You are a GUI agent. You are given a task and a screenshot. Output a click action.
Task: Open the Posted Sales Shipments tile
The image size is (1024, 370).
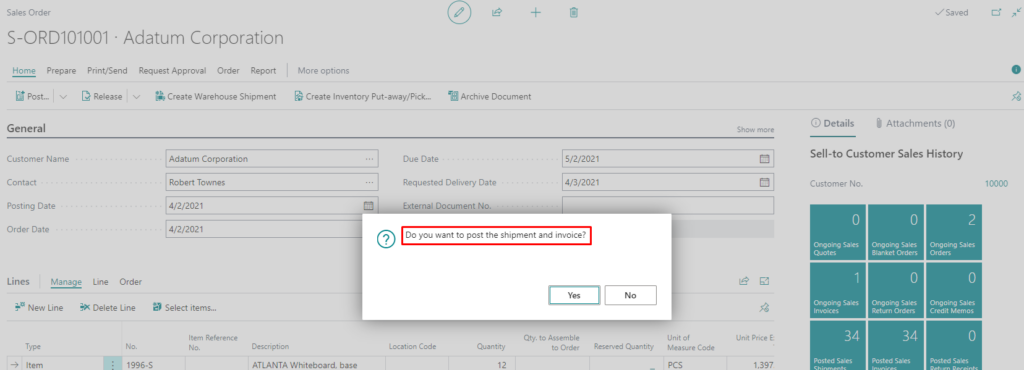(x=837, y=345)
